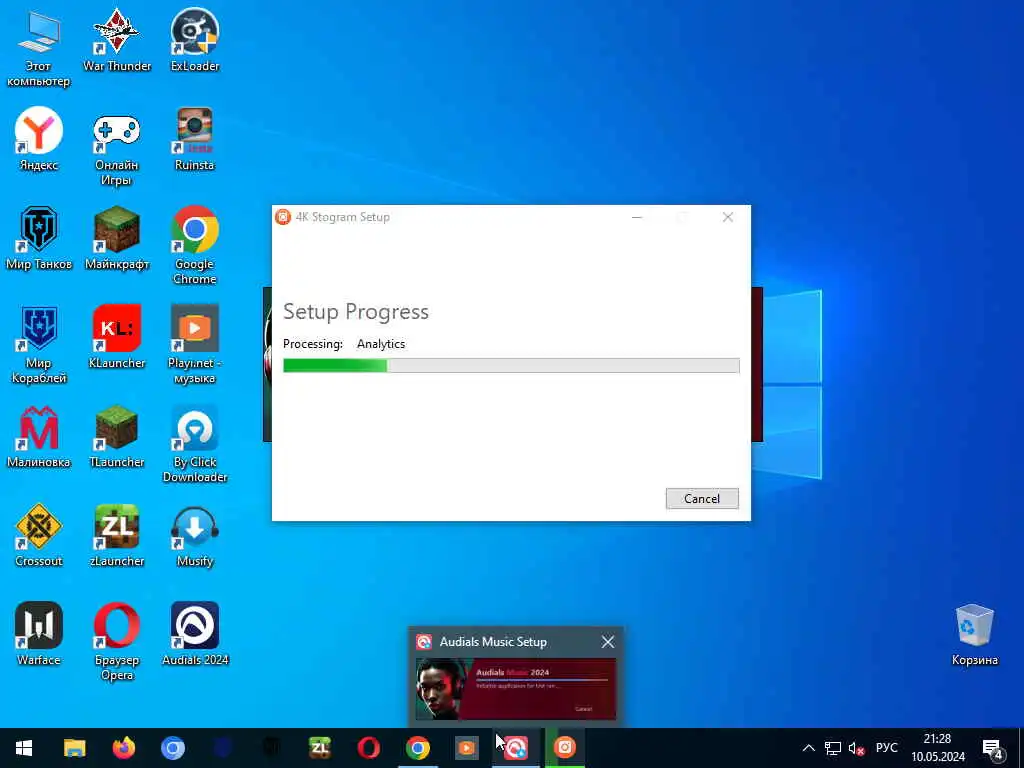Screen dimensions: 1024x768
Task: Launch the TLauncher desktop icon
Action: 117,437
